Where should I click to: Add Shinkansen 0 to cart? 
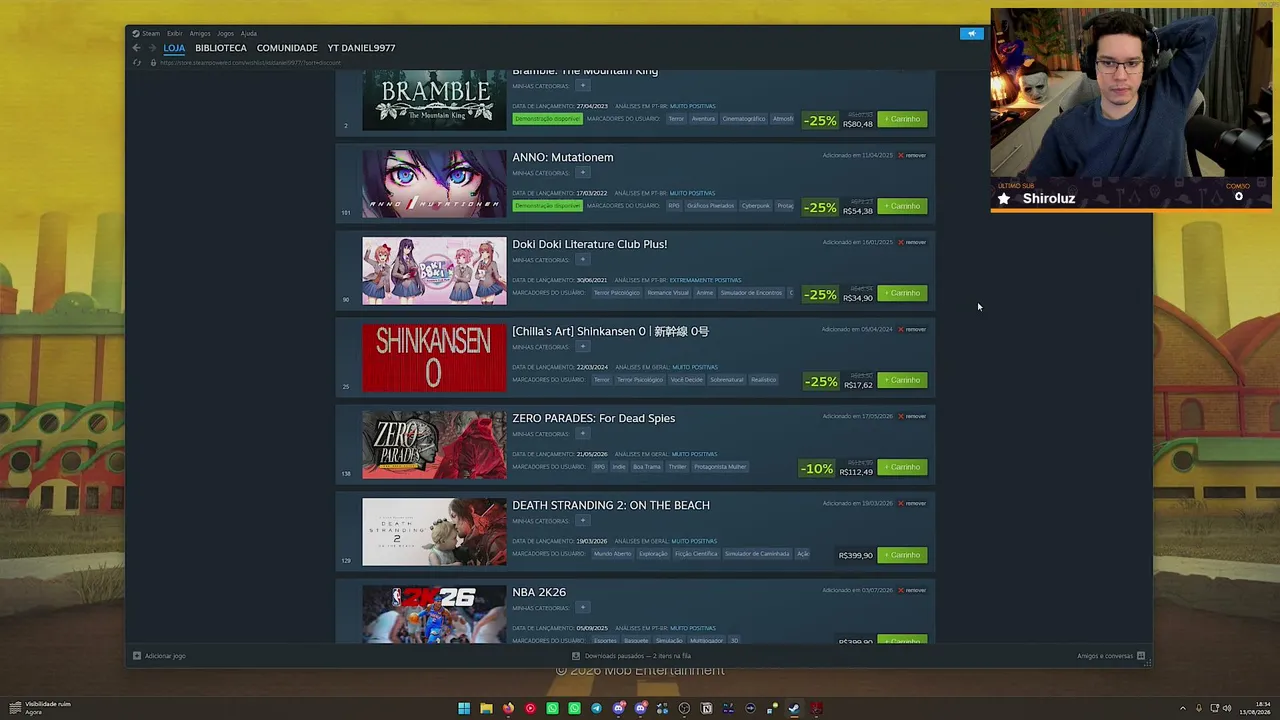pos(902,380)
